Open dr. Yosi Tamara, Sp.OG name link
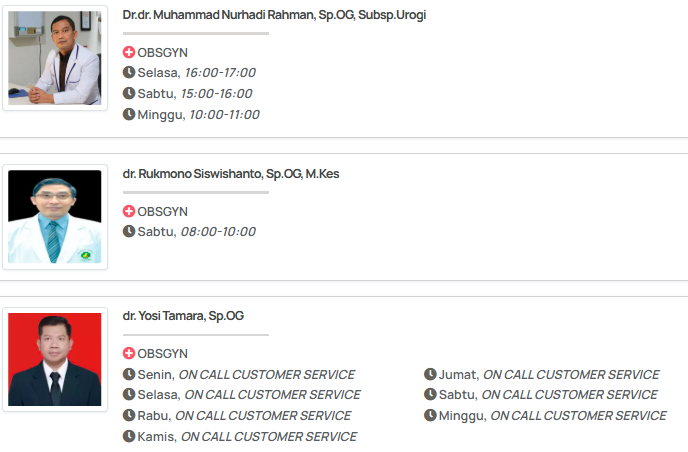This screenshot has width=688, height=452. tap(183, 316)
